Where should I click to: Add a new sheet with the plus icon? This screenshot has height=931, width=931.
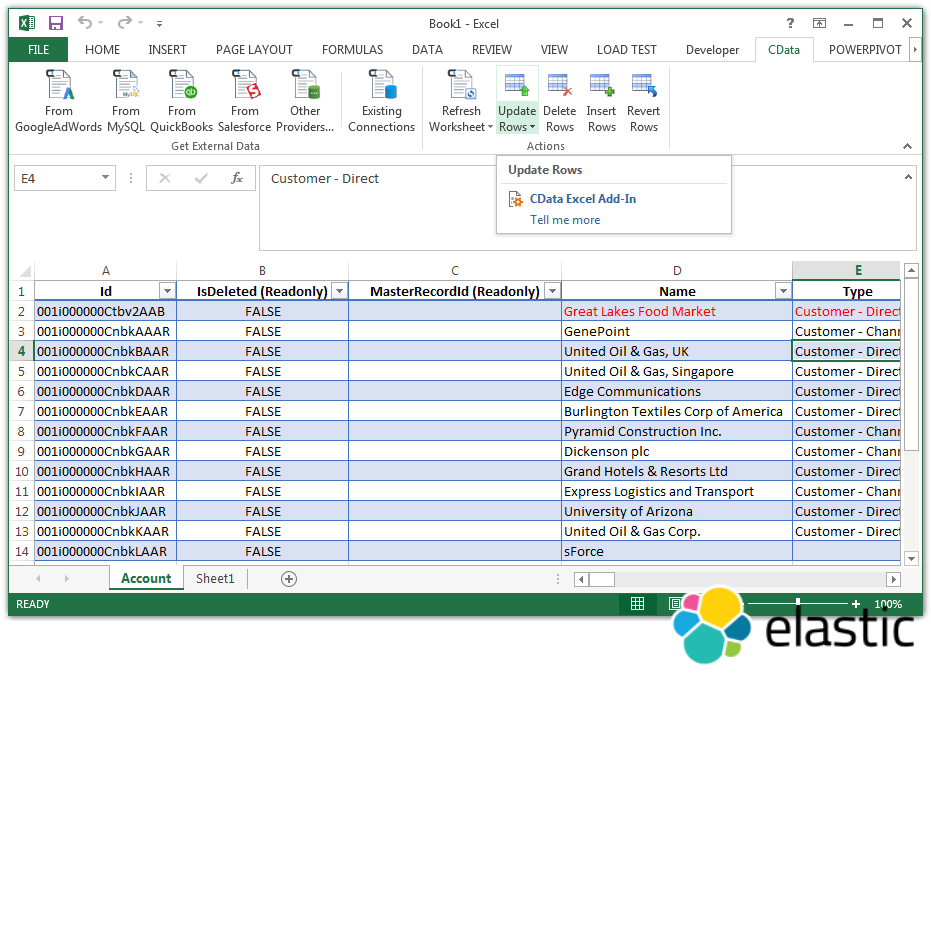289,579
